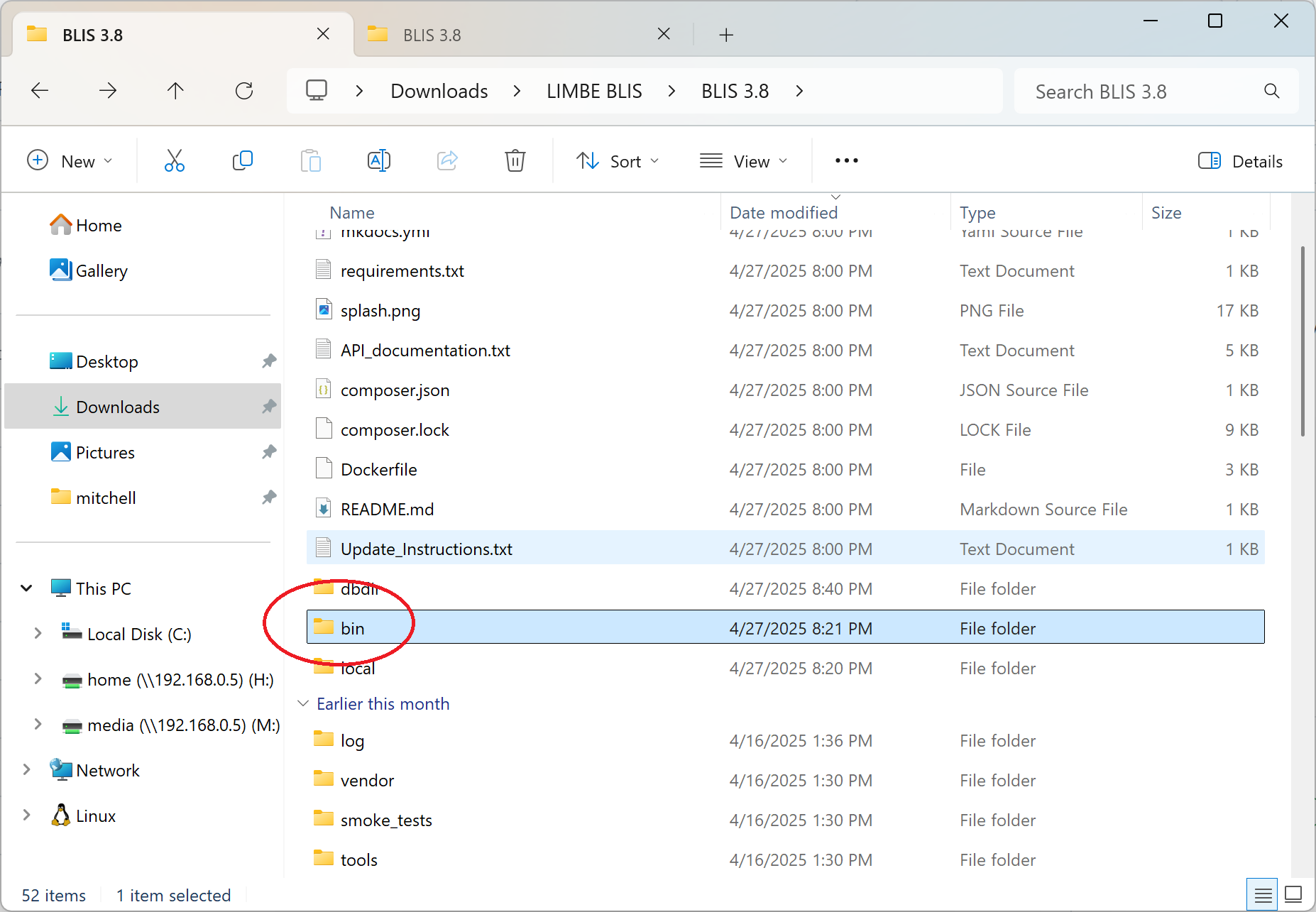Close the second BLIS 3.8 tab

(x=664, y=34)
